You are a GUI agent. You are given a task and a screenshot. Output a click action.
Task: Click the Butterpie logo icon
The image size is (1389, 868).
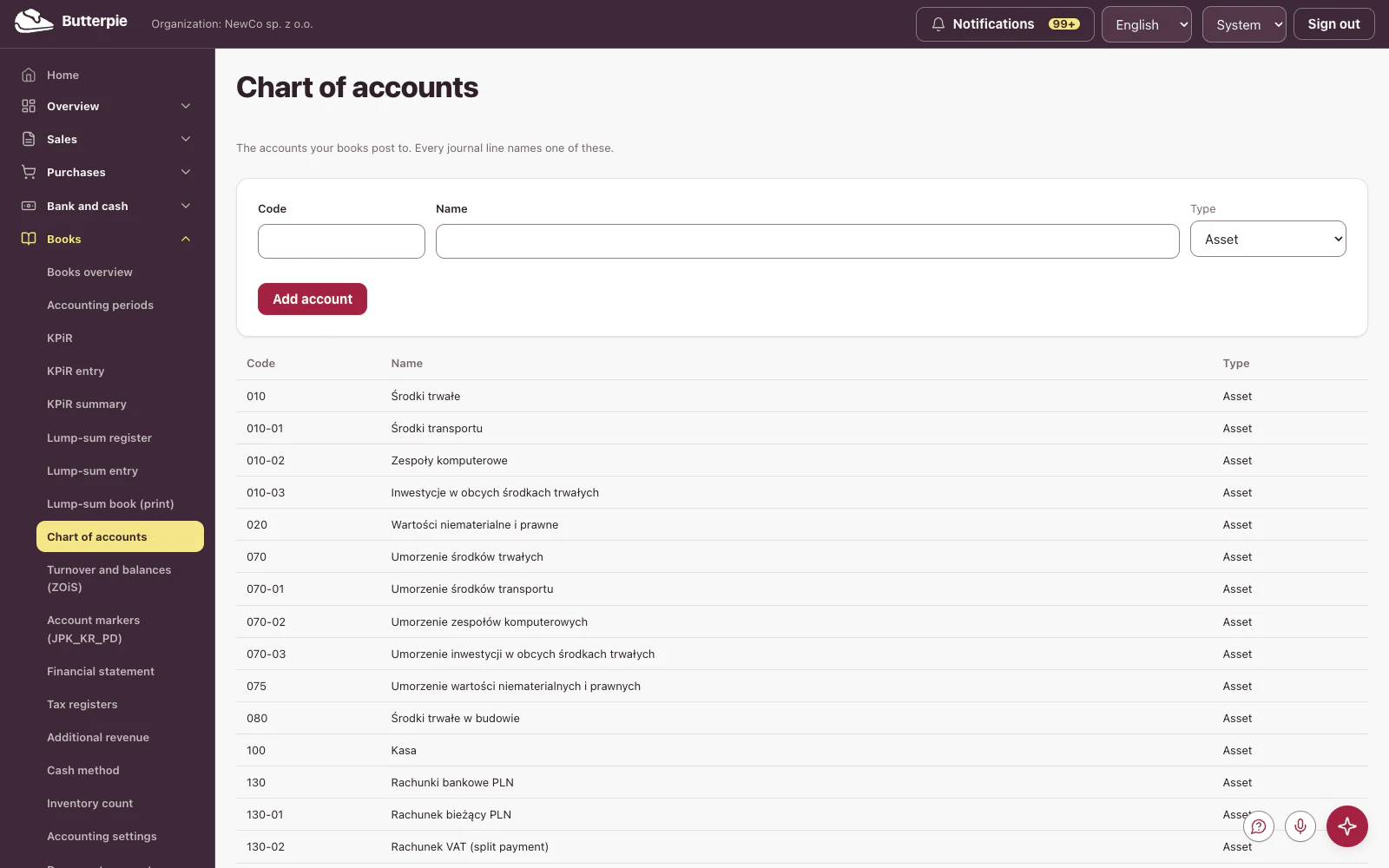tap(34, 21)
